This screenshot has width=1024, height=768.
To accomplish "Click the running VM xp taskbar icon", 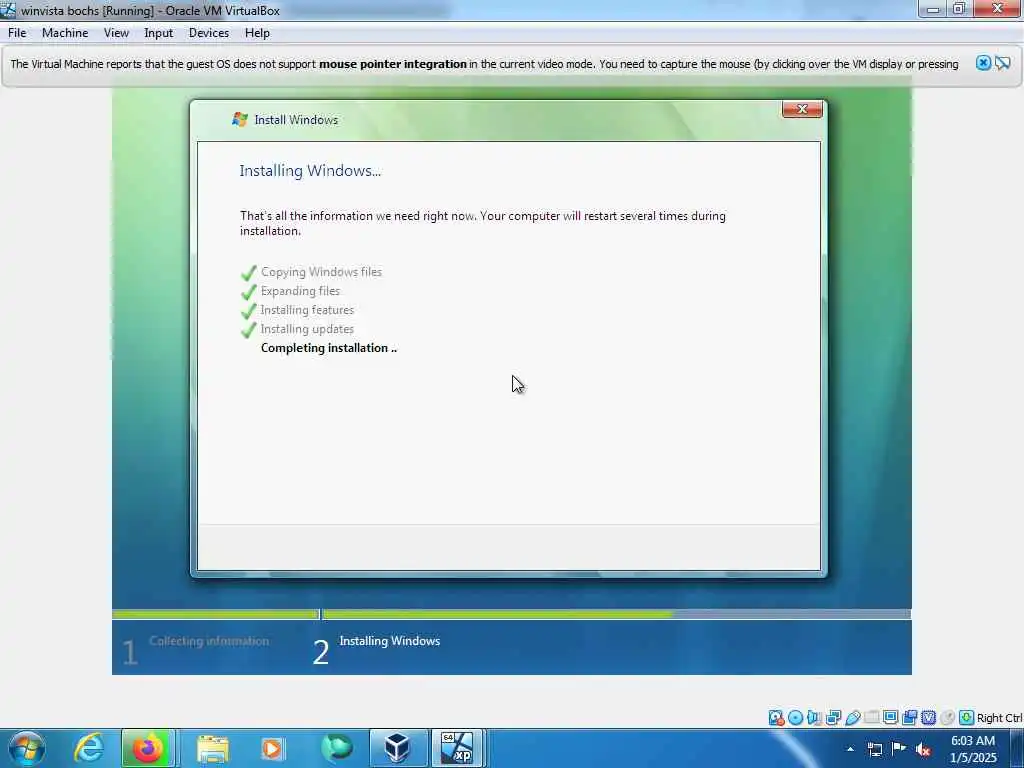I will click(x=457, y=748).
